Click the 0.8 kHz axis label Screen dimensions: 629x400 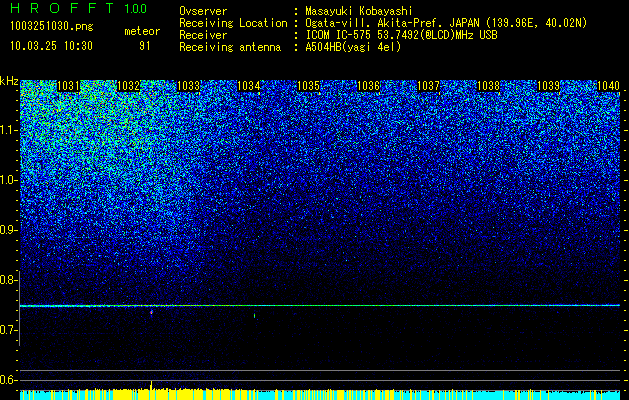7,280
